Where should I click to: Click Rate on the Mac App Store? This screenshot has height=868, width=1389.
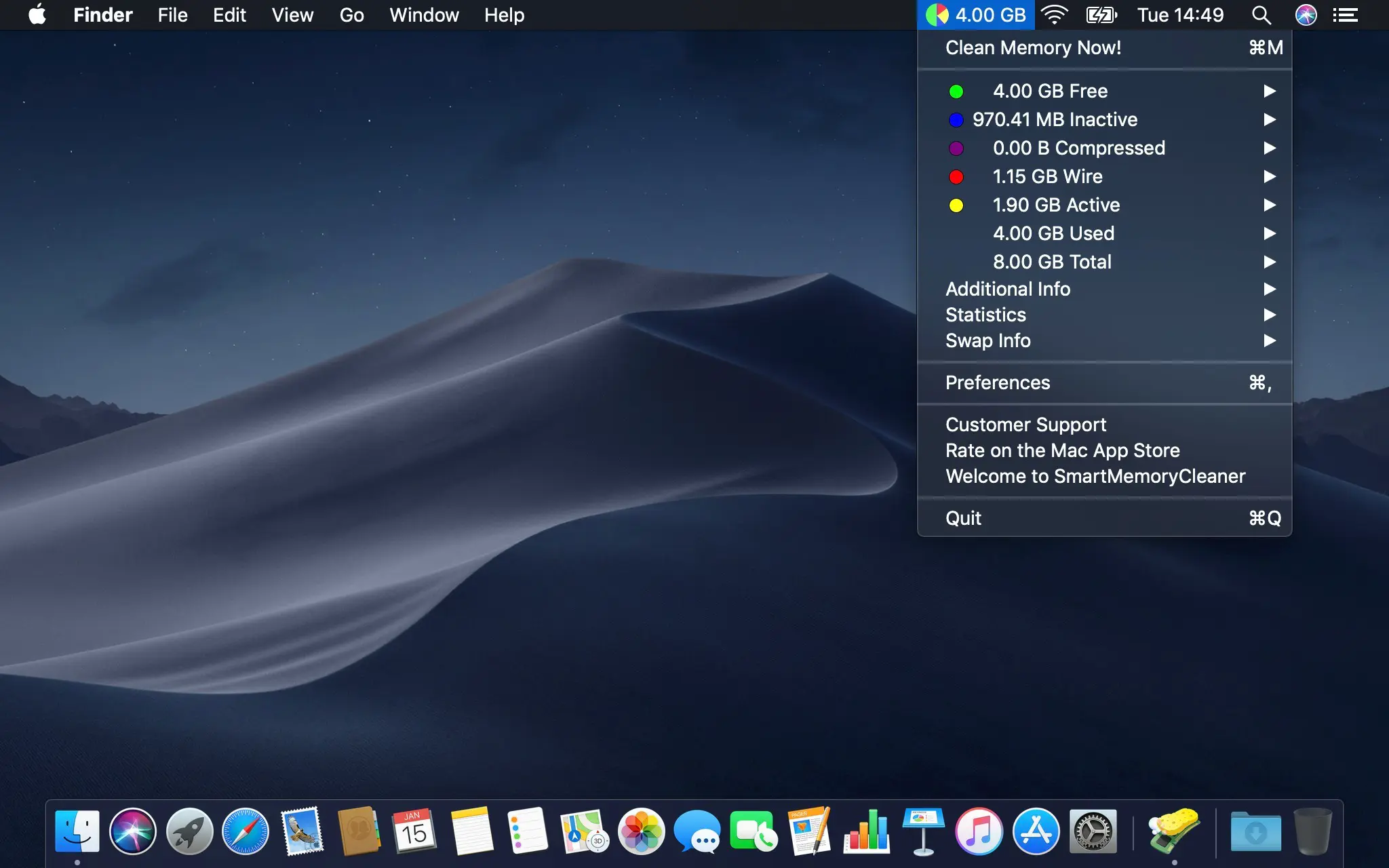click(x=1063, y=450)
